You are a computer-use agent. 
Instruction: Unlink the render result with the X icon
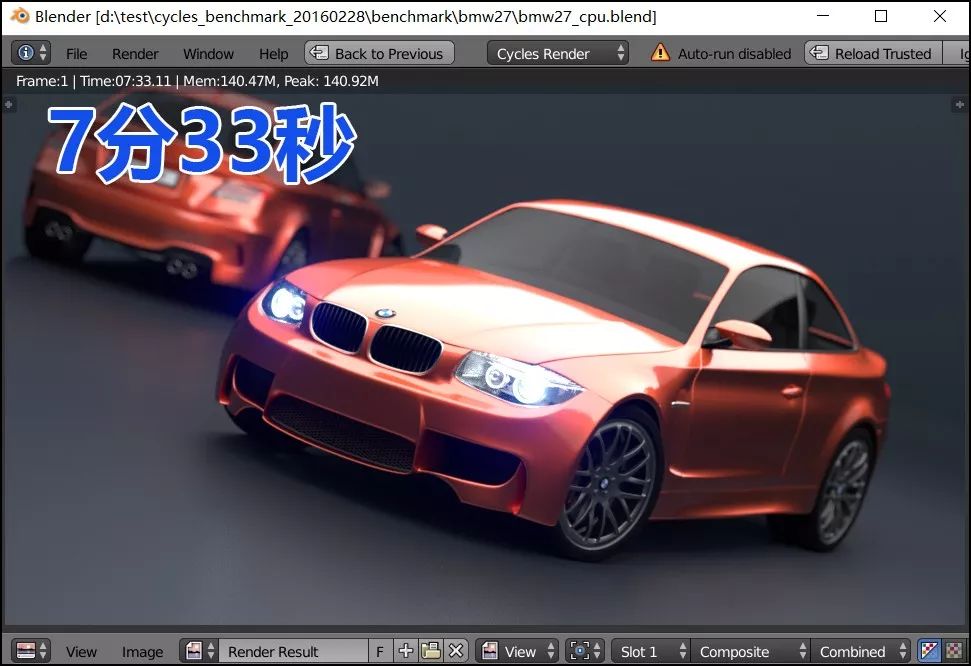457,651
